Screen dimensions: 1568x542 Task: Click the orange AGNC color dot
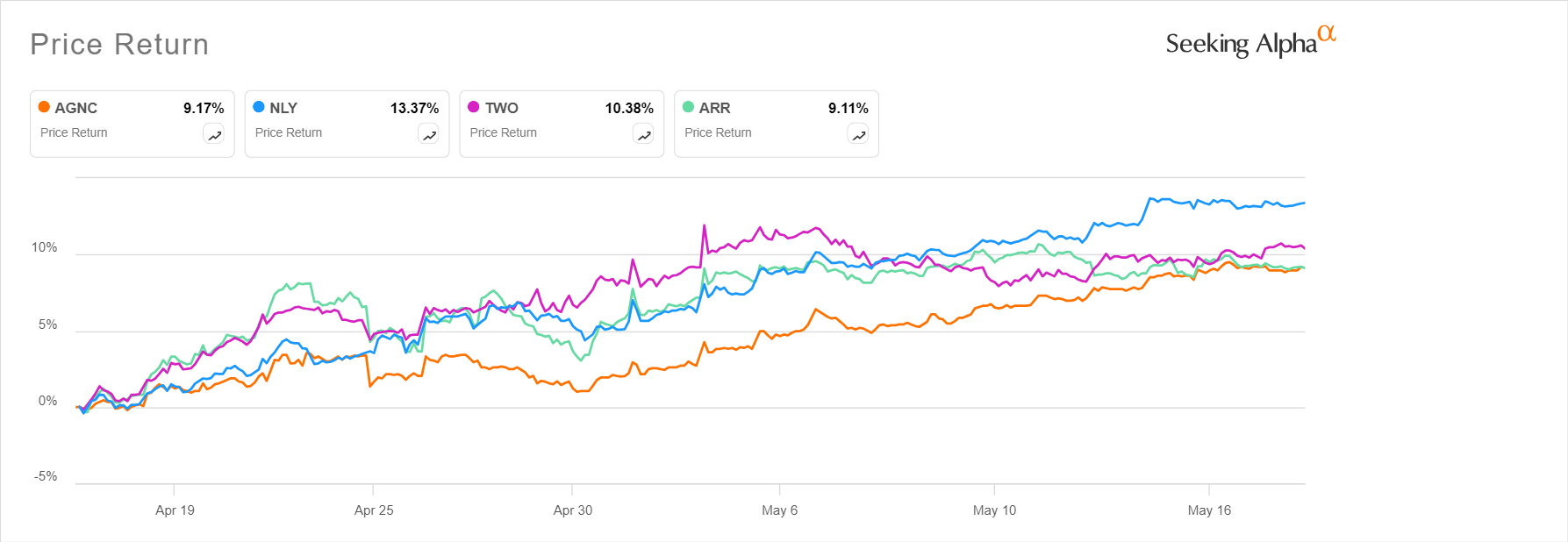point(44,107)
